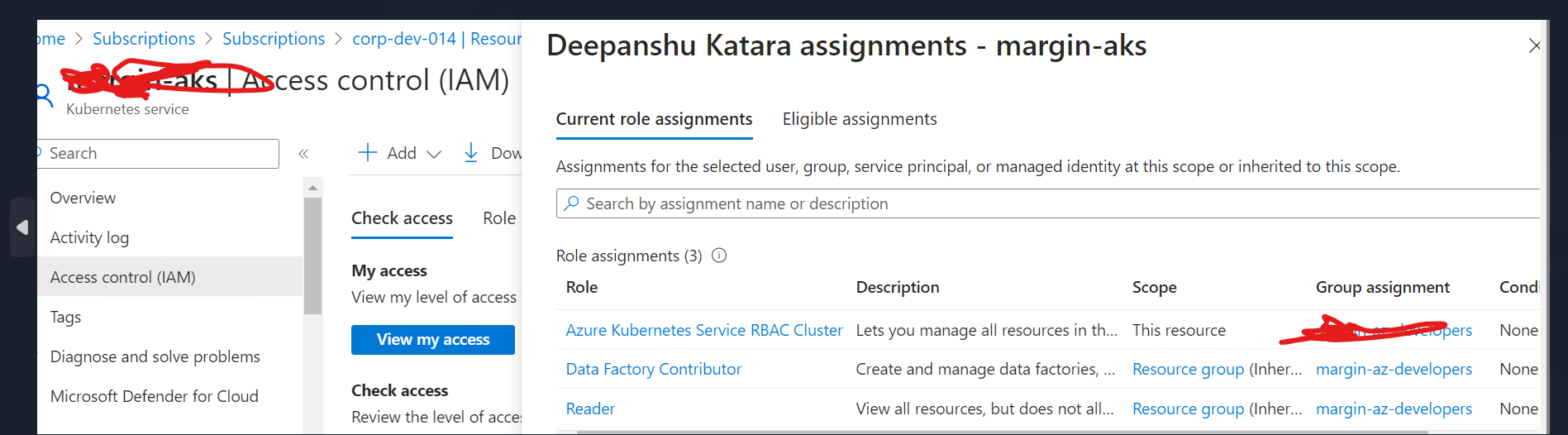Sort by the Role column header
Screen dimensions: 1568x435
click(x=582, y=287)
